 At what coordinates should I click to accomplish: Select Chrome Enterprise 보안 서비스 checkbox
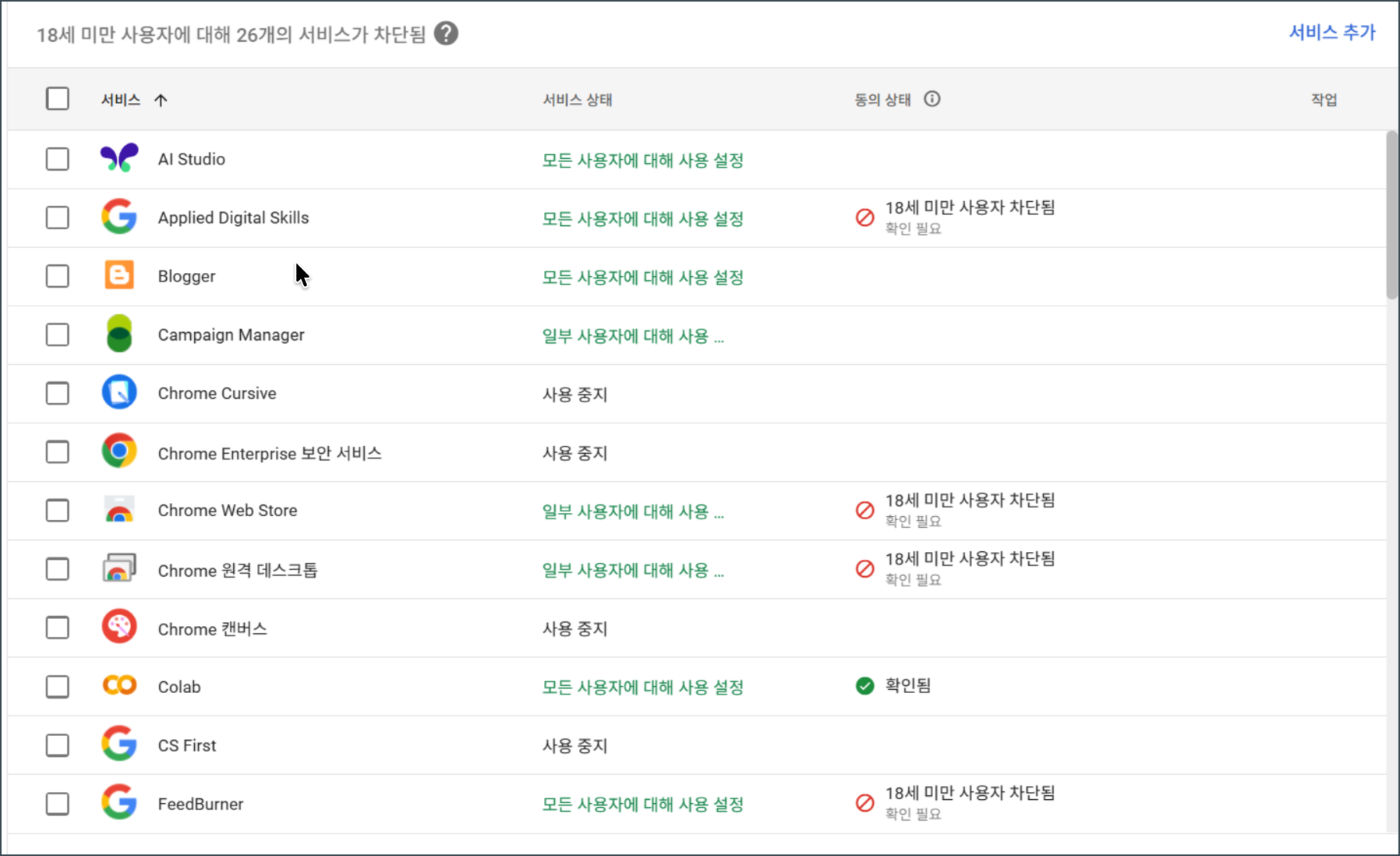58,452
